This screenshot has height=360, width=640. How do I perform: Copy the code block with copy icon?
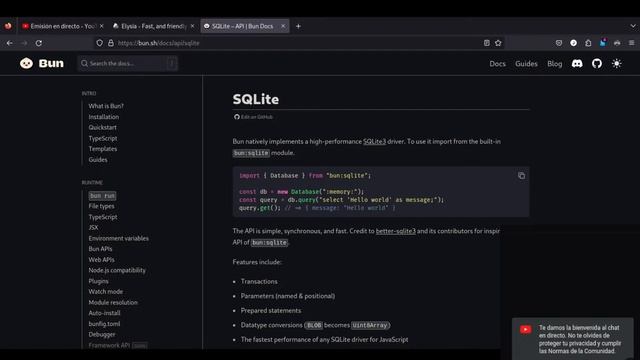521,176
